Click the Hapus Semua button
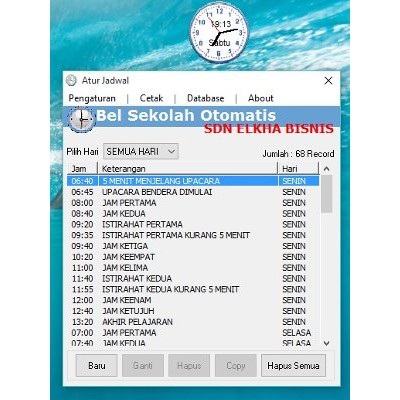 (293, 366)
